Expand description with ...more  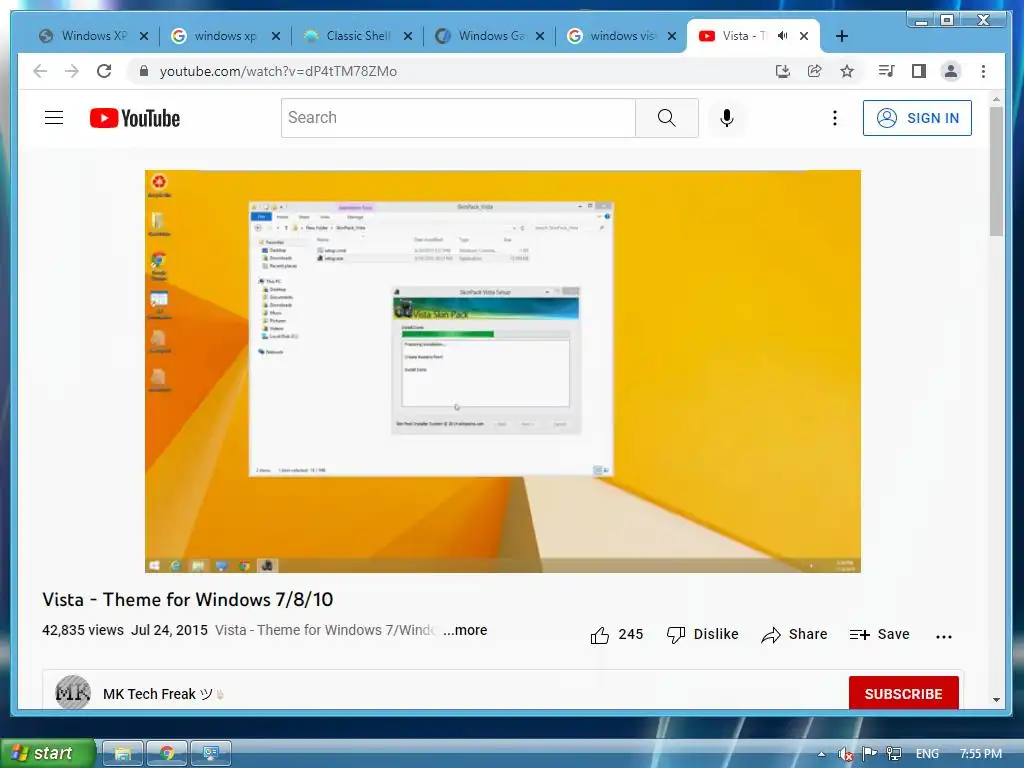click(x=465, y=630)
